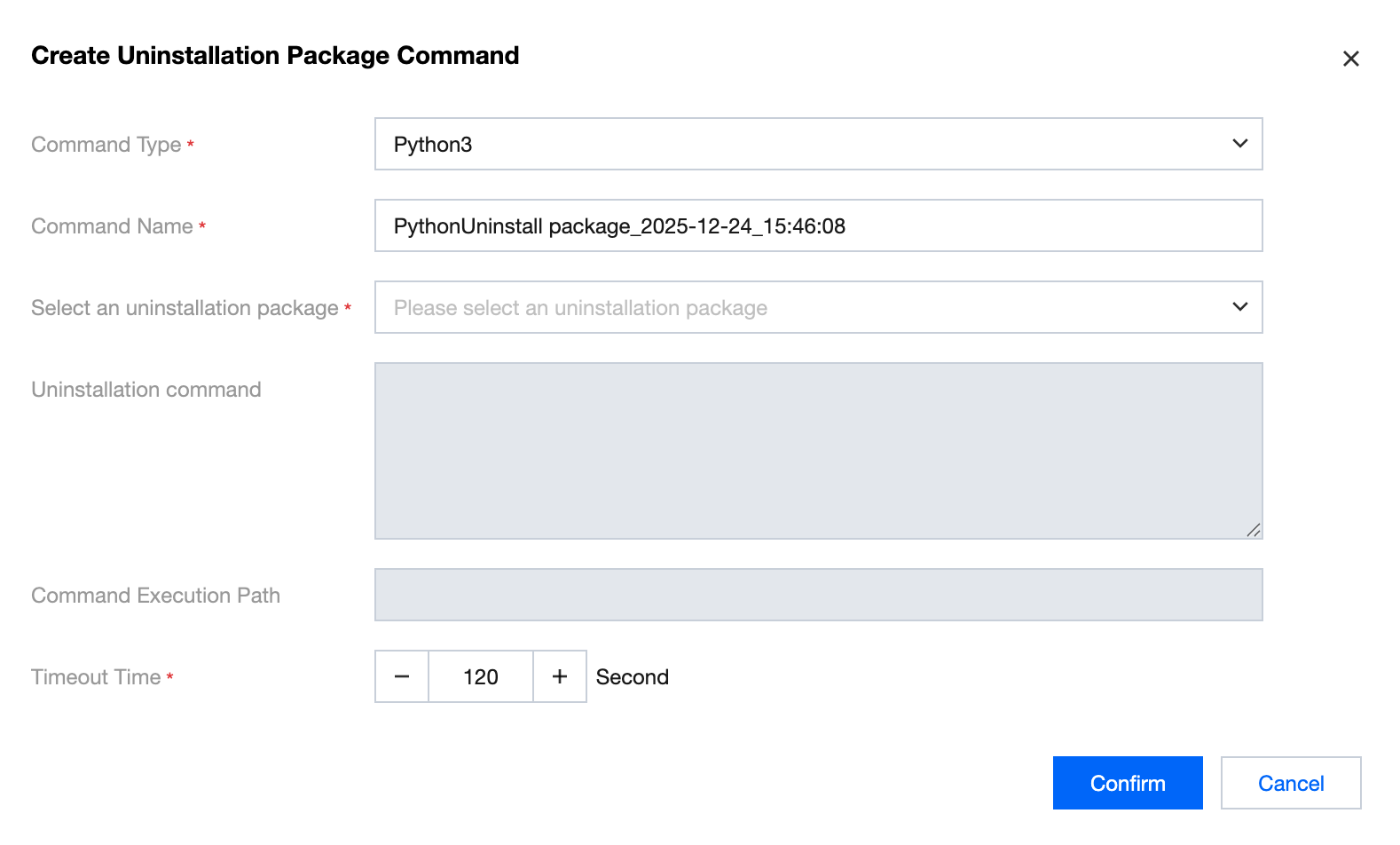Image resolution: width=1400 pixels, height=845 pixels.
Task: Click the 'Command Execution Path' label
Action: (x=155, y=596)
